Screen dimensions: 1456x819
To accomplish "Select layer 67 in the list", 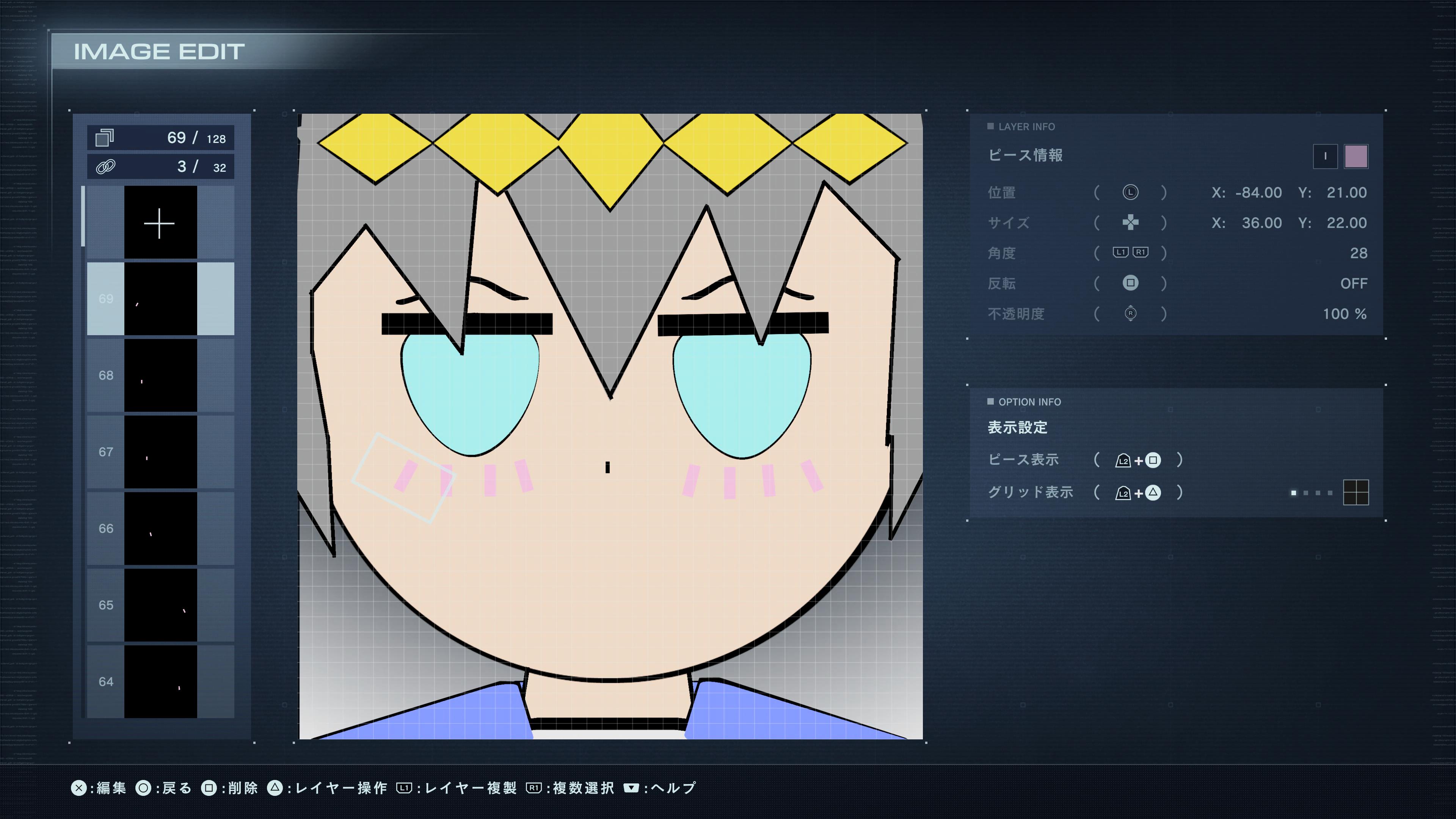I will click(160, 452).
